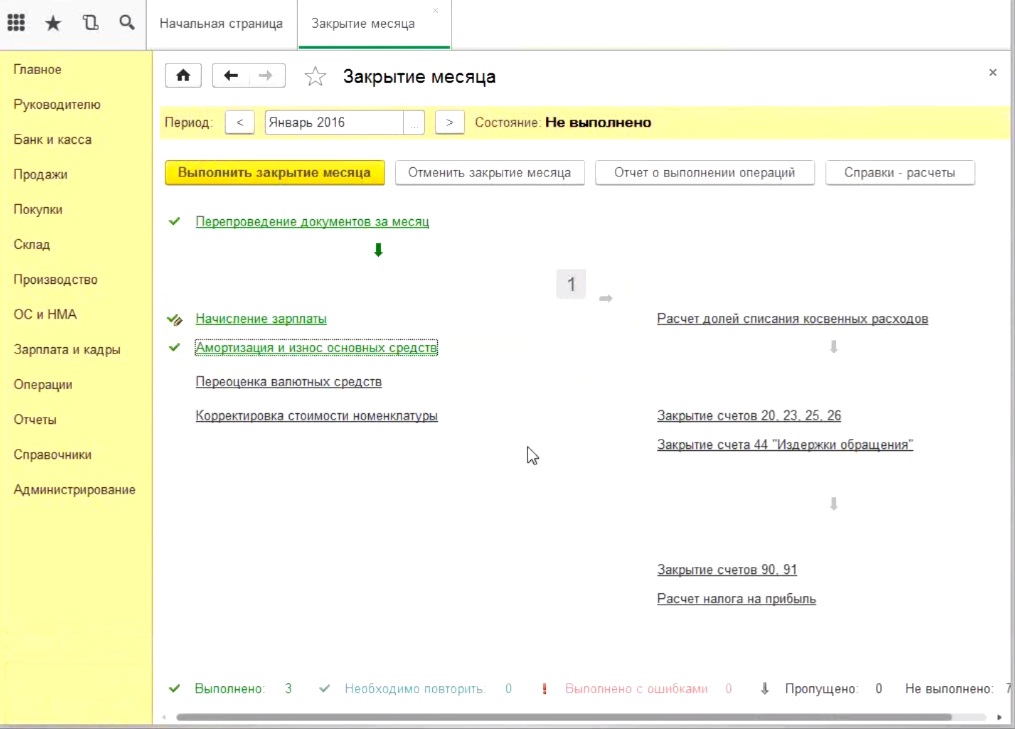Open Продажи section

click(40, 174)
